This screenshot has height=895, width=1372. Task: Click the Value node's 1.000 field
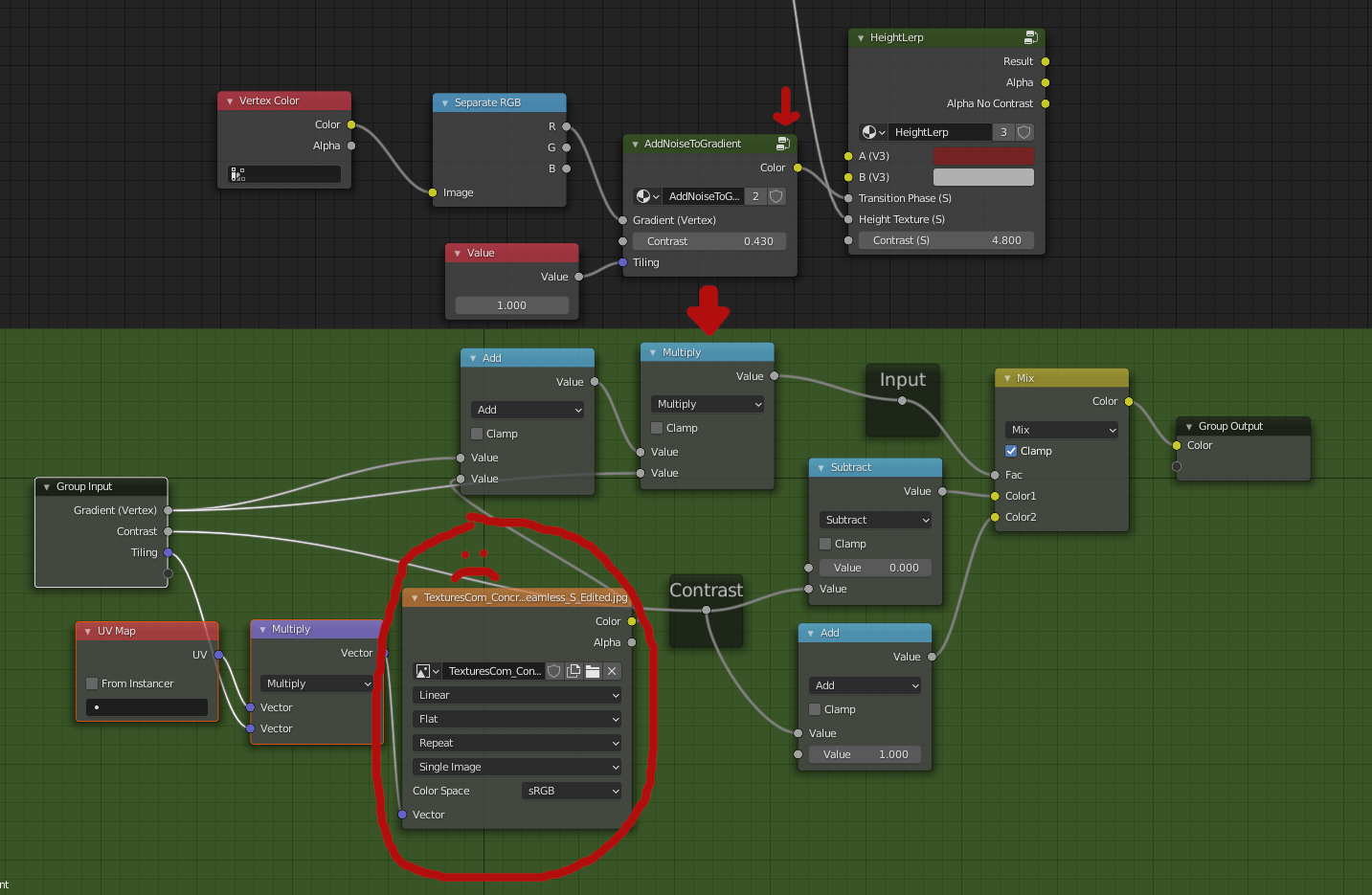point(512,305)
